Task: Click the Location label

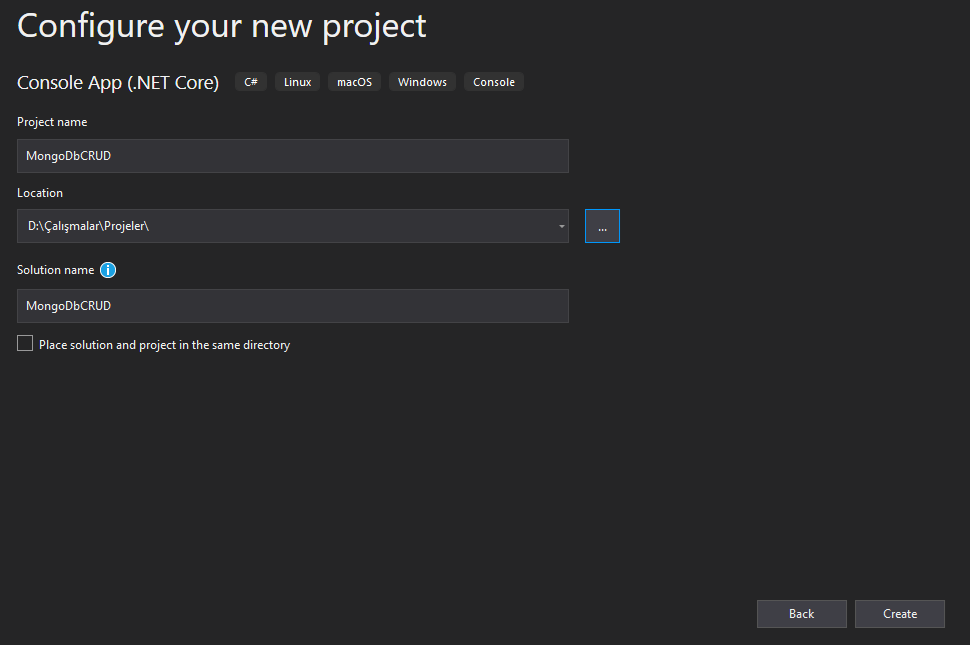Action: coord(40,193)
